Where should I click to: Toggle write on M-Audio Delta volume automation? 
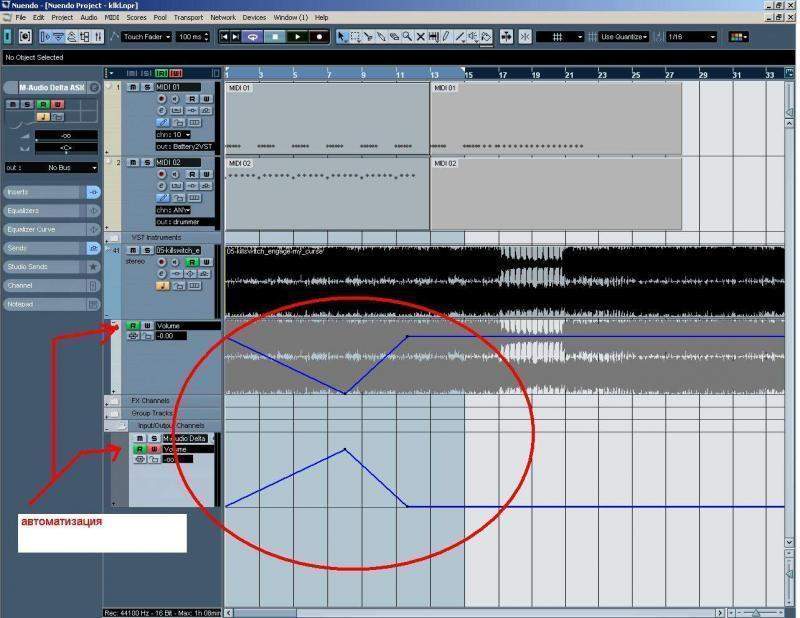[x=153, y=450]
